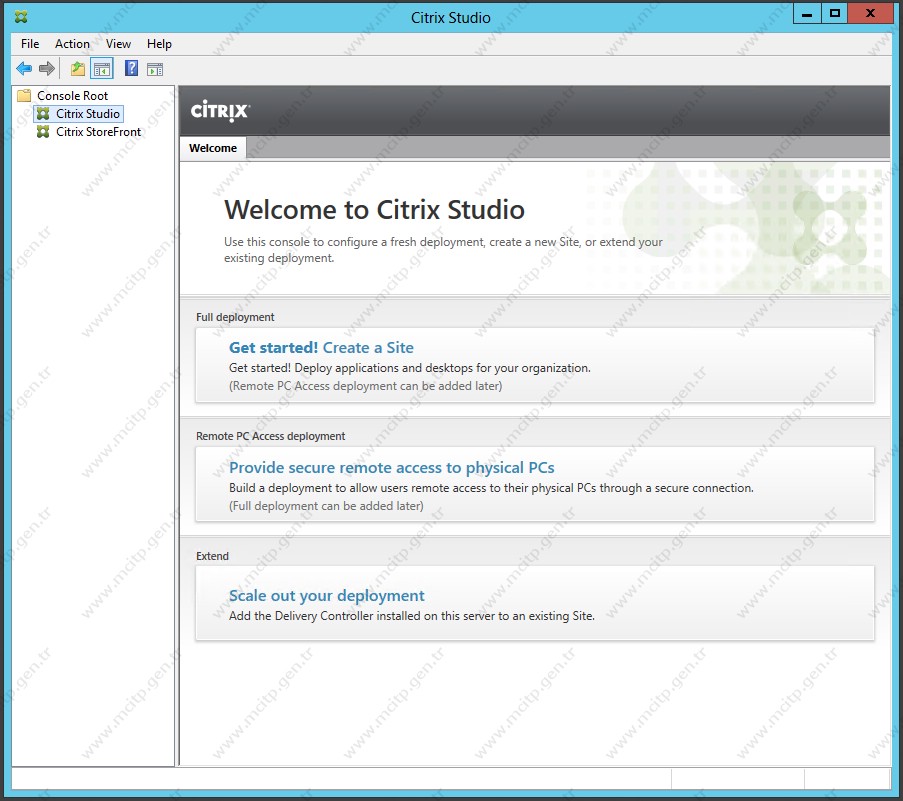Select Citrix StoreFront tree item label

[x=98, y=132]
